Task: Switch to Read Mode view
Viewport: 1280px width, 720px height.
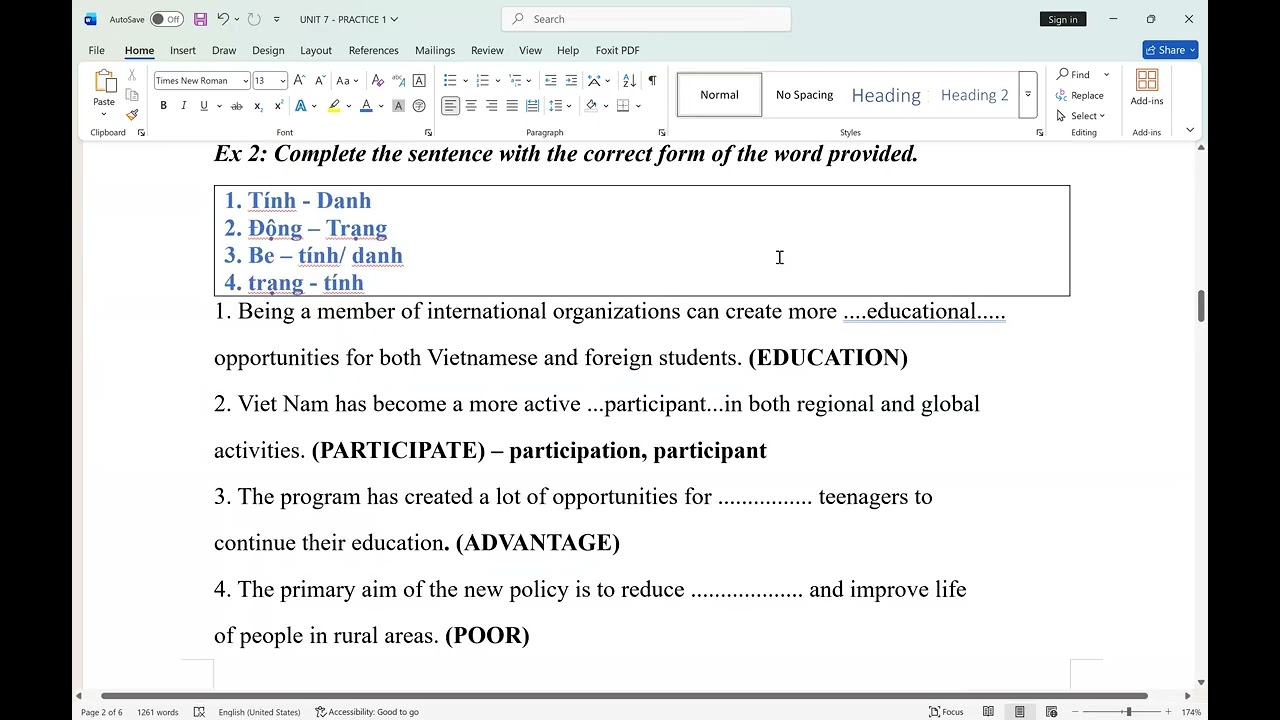Action: coord(988,712)
